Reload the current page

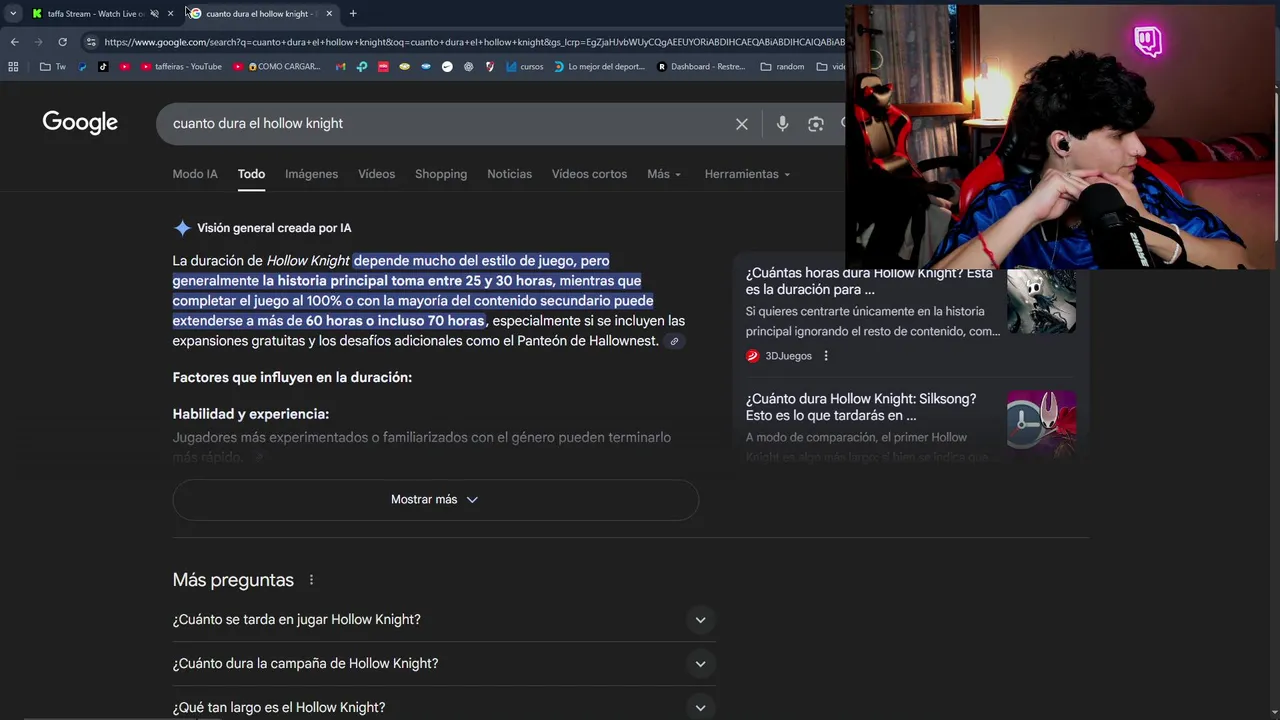(62, 42)
